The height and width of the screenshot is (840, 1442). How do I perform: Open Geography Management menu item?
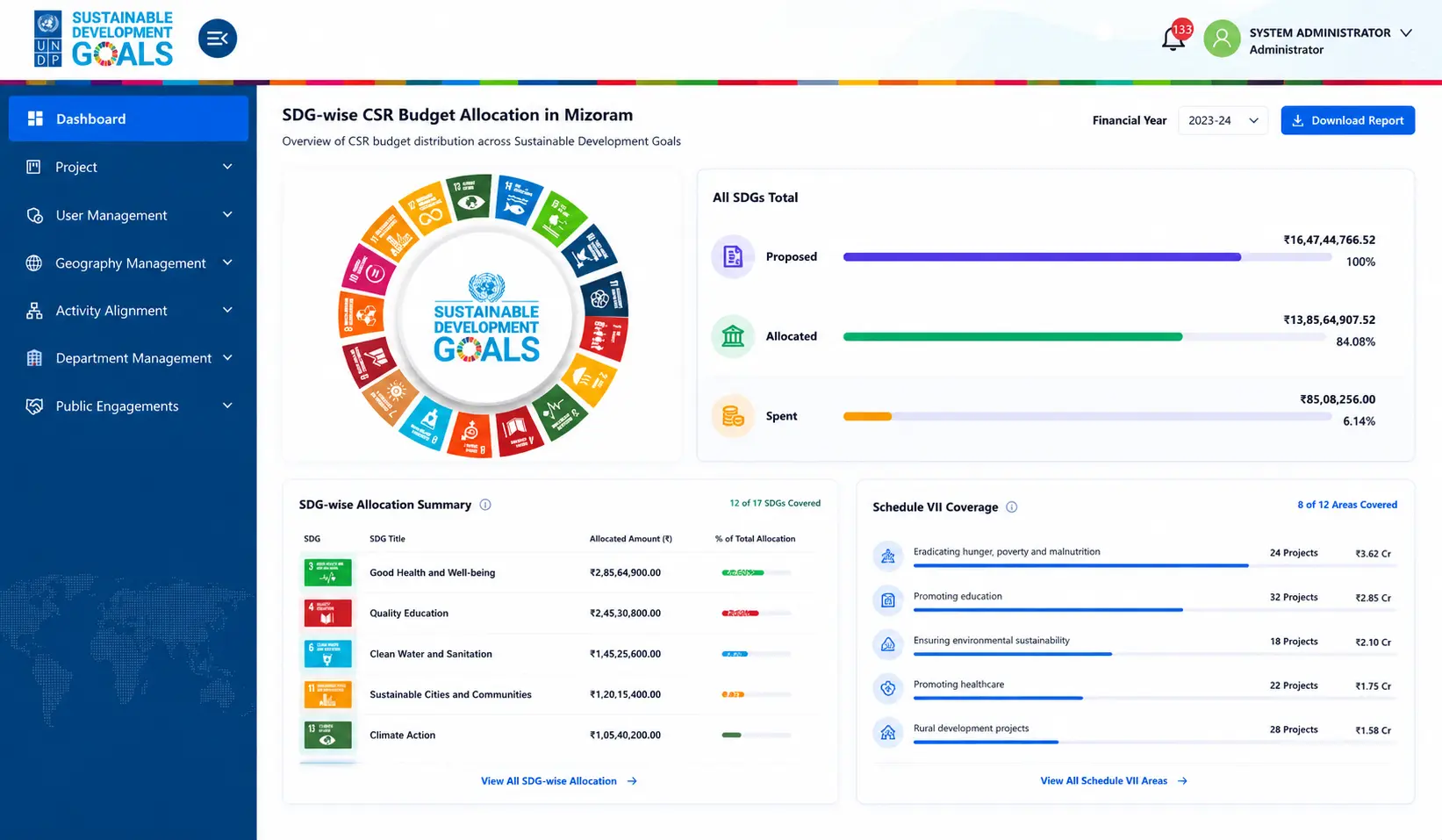[x=128, y=262]
